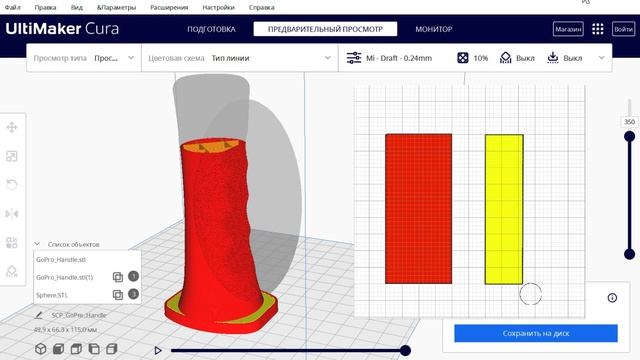The width and height of the screenshot is (640, 360).
Task: Open the Расширения menu
Action: click(x=169, y=7)
